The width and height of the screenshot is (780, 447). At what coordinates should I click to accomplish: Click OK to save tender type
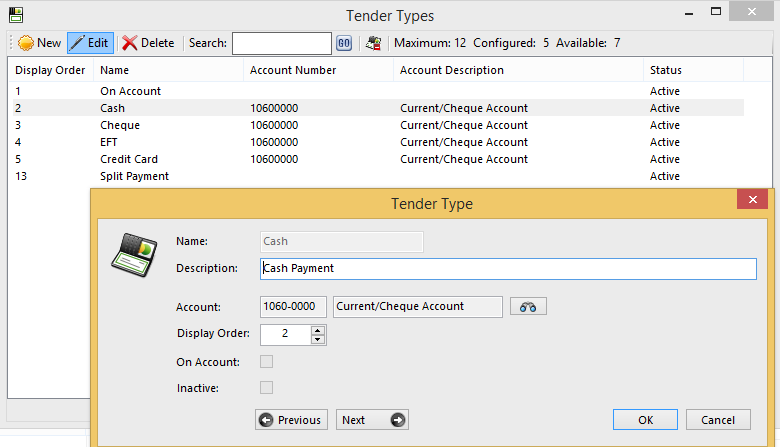click(x=645, y=420)
